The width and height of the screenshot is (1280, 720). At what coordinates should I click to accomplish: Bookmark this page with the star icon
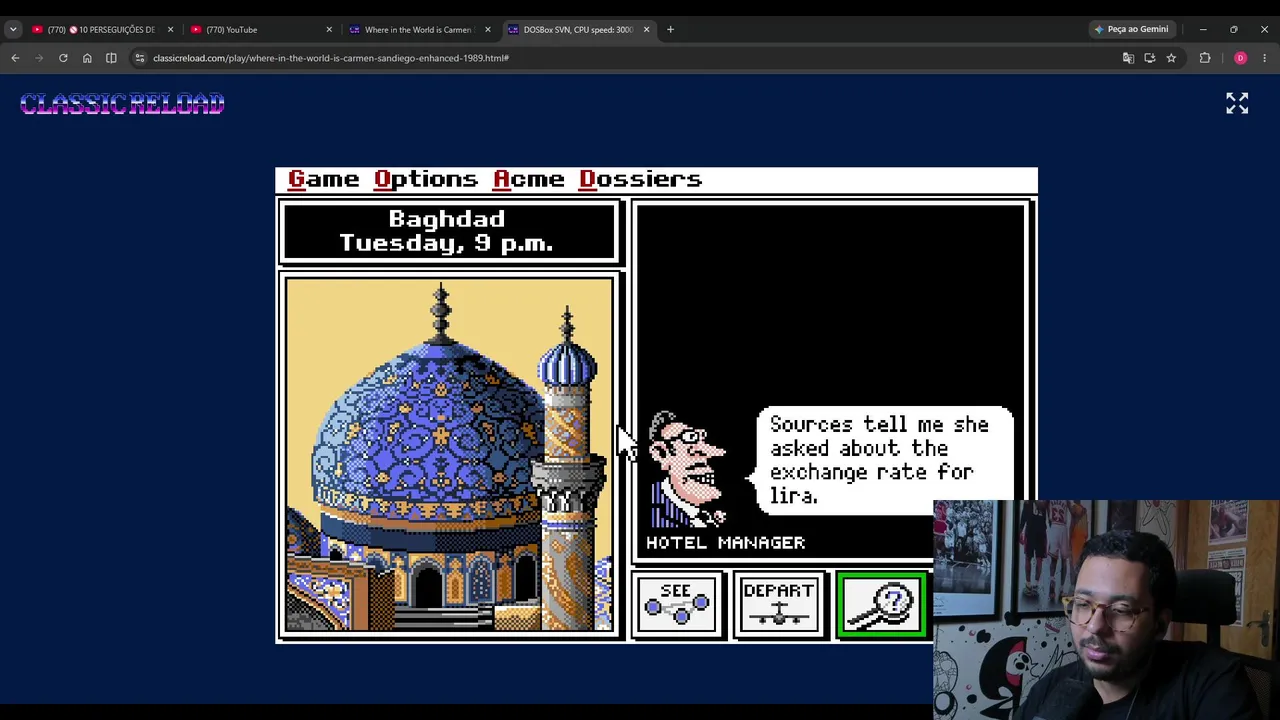1171,58
